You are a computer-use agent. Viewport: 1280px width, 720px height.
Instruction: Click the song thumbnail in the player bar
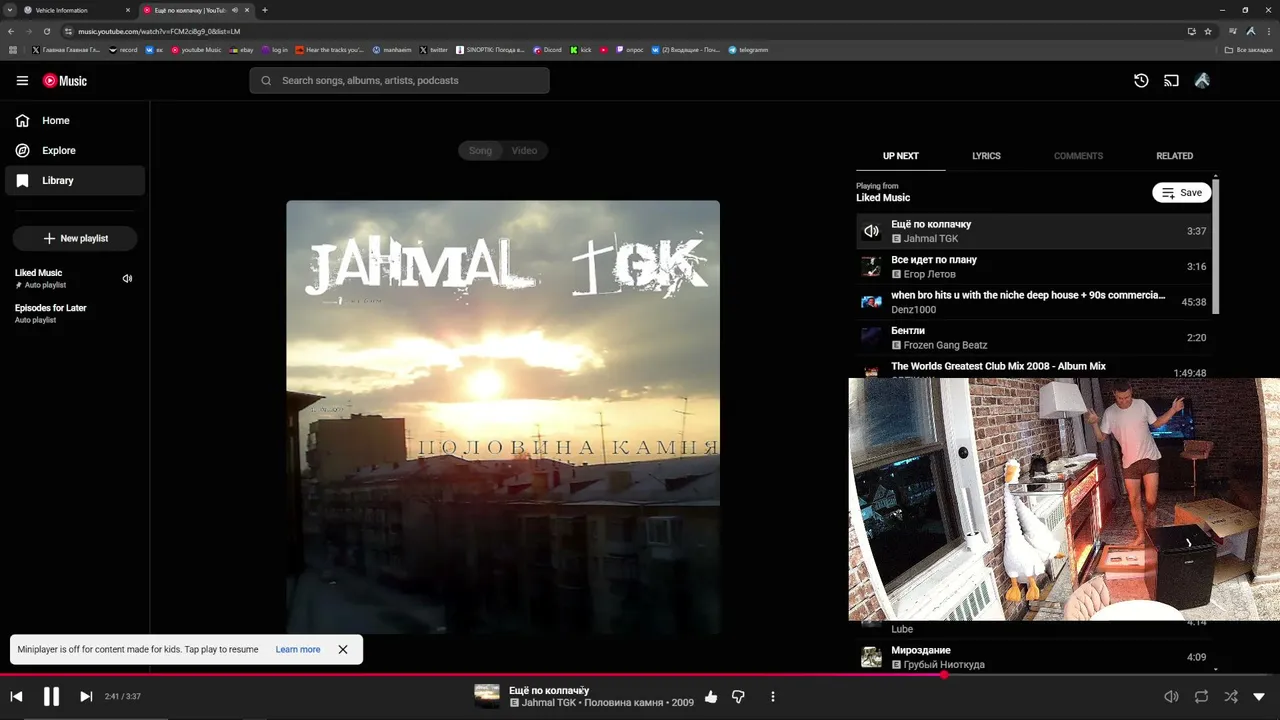pyautogui.click(x=487, y=696)
